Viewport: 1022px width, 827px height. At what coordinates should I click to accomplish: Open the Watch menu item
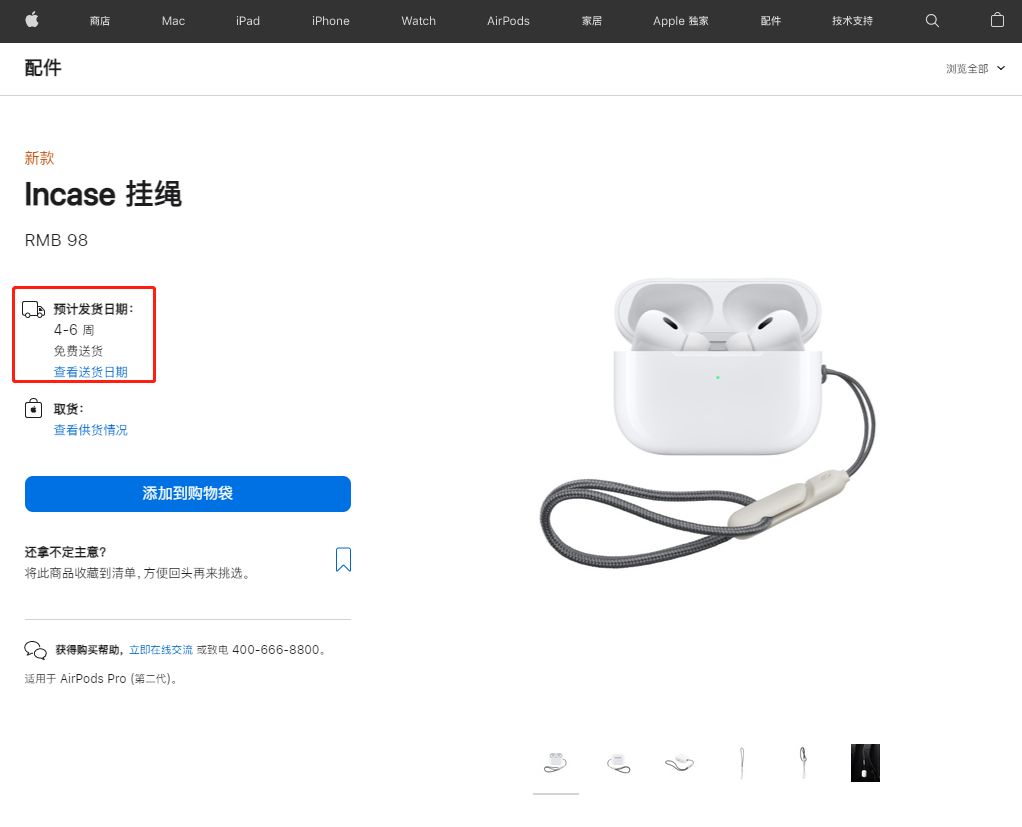pos(418,21)
